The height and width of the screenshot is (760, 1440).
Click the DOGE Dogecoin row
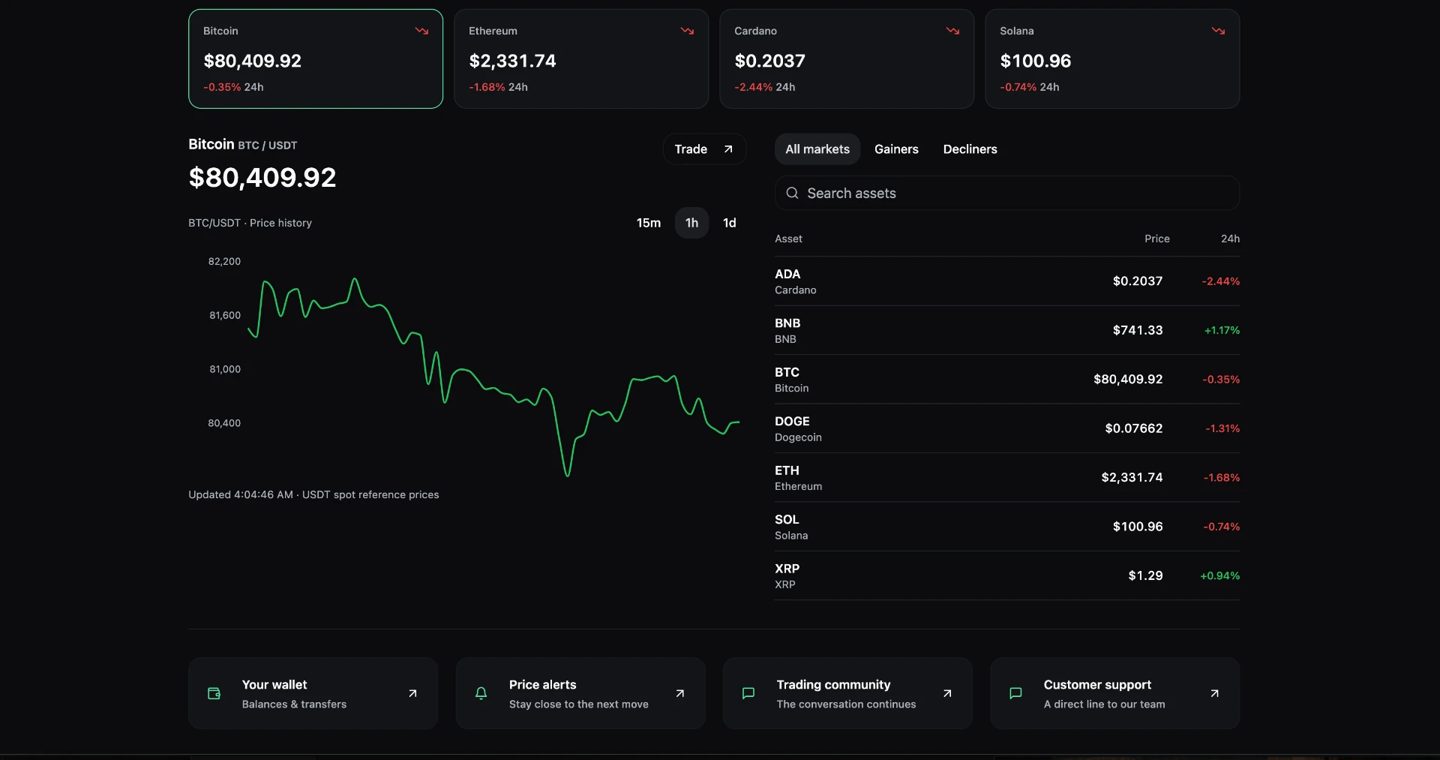[1007, 428]
